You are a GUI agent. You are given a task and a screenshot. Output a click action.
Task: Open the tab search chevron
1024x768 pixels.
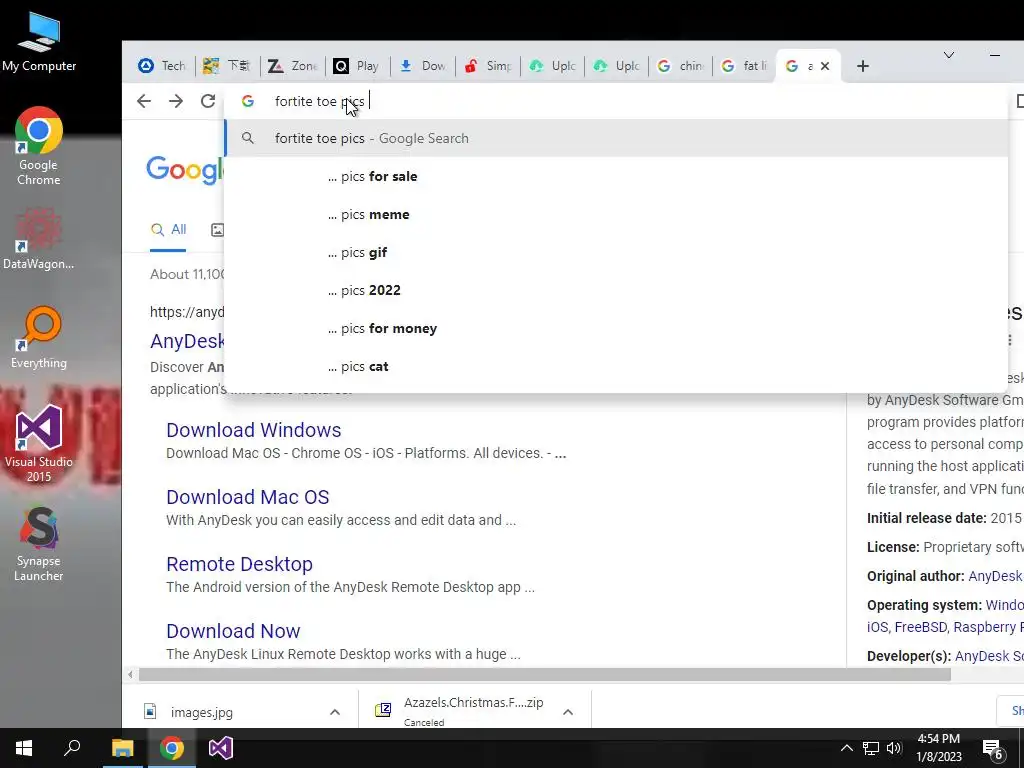click(949, 56)
